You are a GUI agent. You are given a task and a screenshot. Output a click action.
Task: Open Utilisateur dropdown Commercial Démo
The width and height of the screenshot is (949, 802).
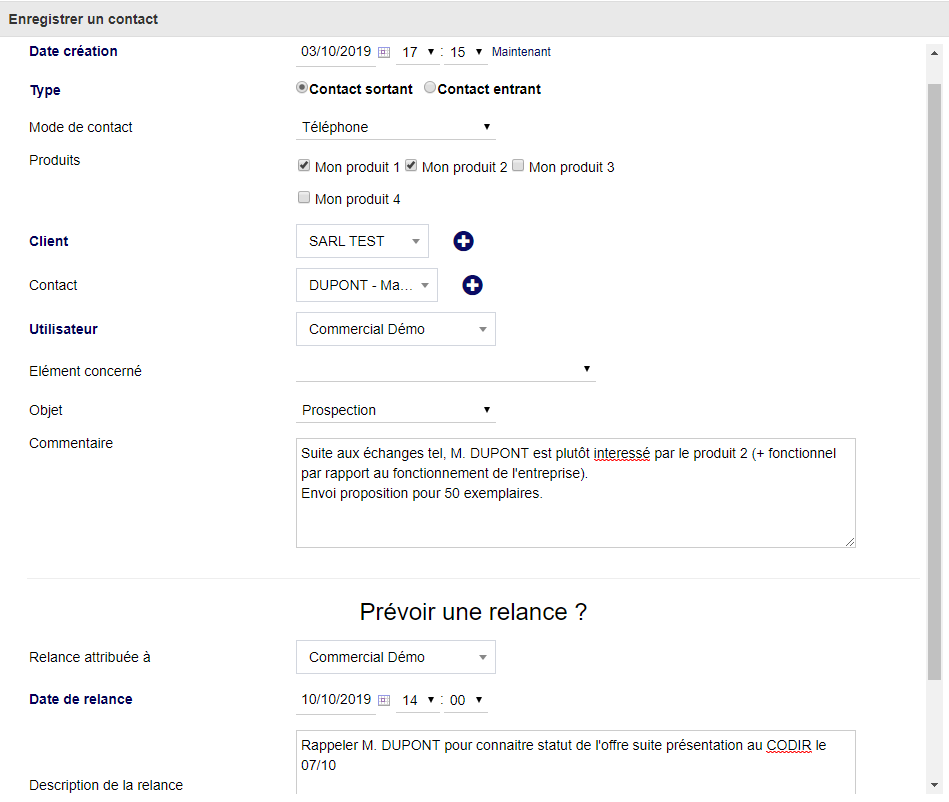click(396, 329)
